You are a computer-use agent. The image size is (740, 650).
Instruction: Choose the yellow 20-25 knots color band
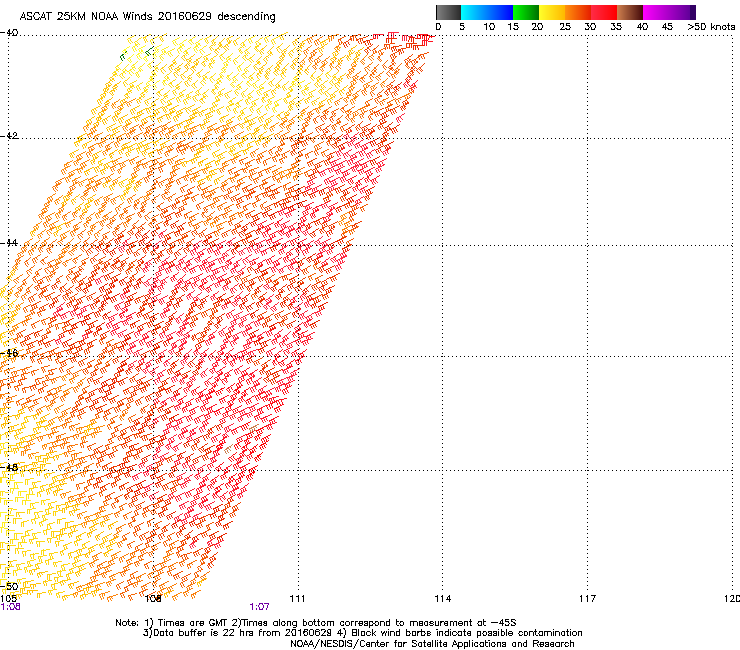552,12
